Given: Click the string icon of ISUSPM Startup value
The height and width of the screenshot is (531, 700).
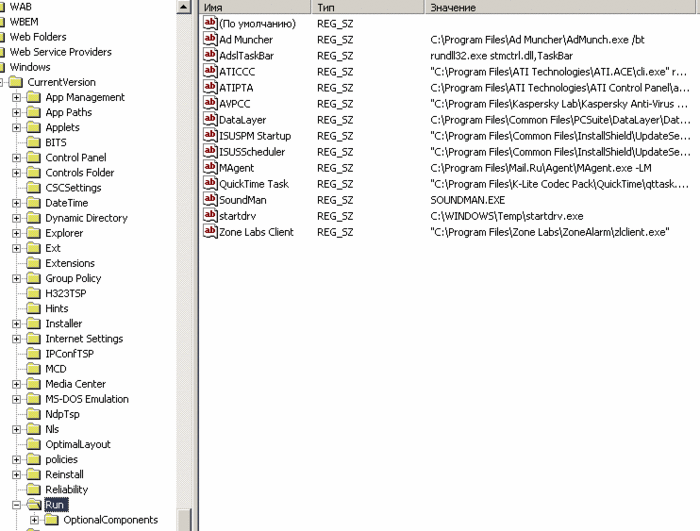Looking at the screenshot, I should coord(210,135).
